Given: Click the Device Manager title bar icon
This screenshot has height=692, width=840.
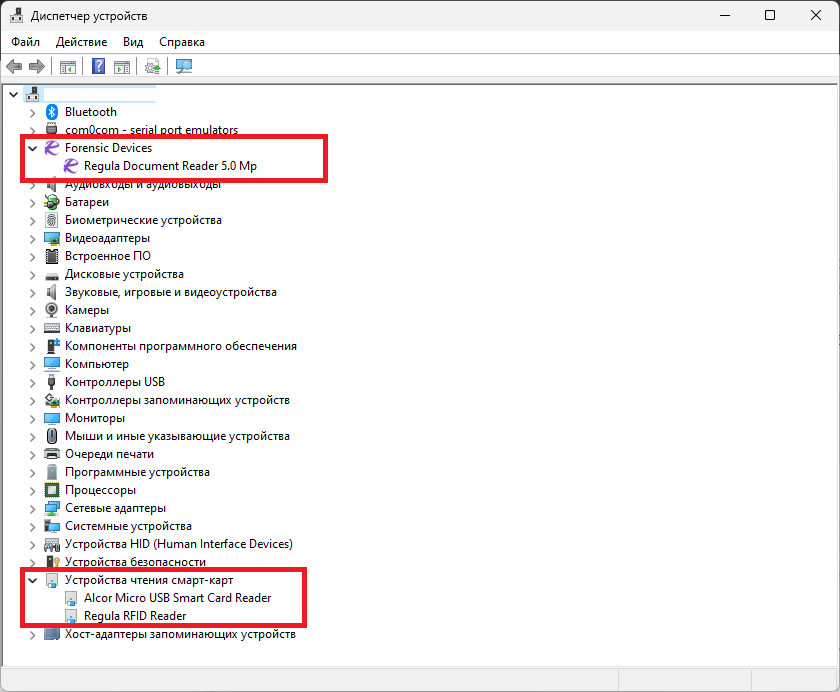Looking at the screenshot, I should tap(17, 16).
